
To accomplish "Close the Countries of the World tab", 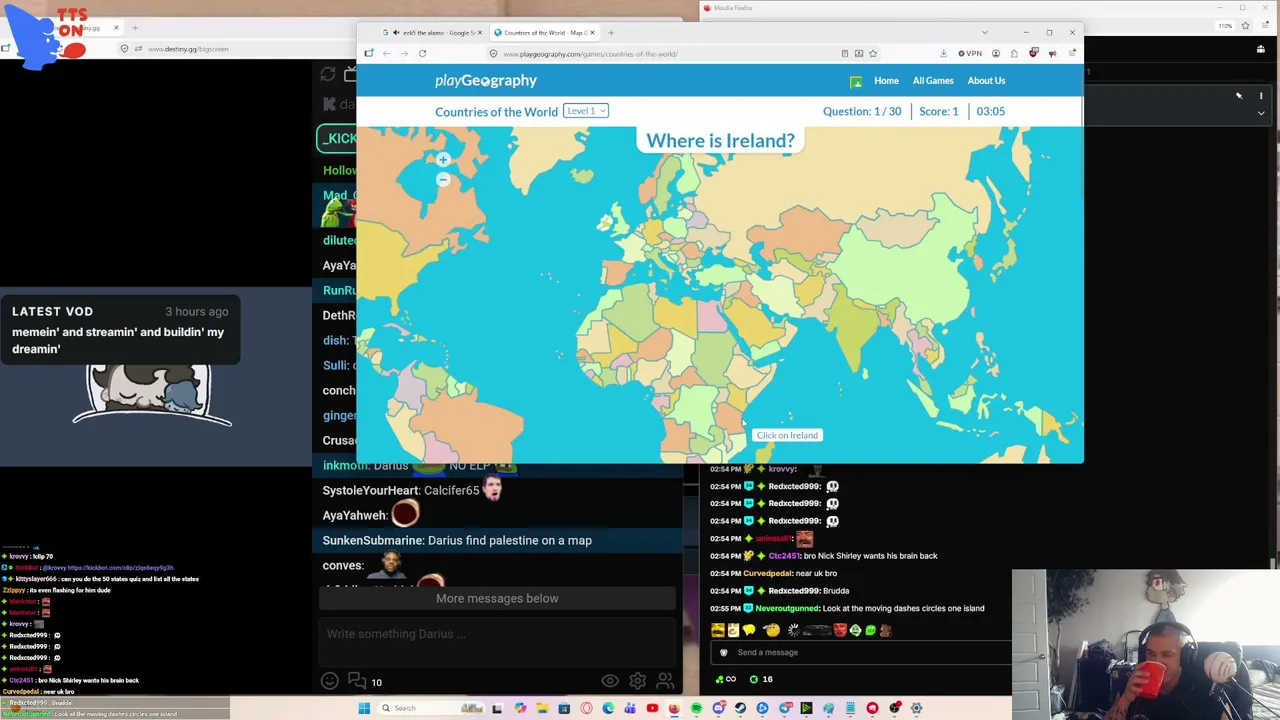I will pos(592,33).
